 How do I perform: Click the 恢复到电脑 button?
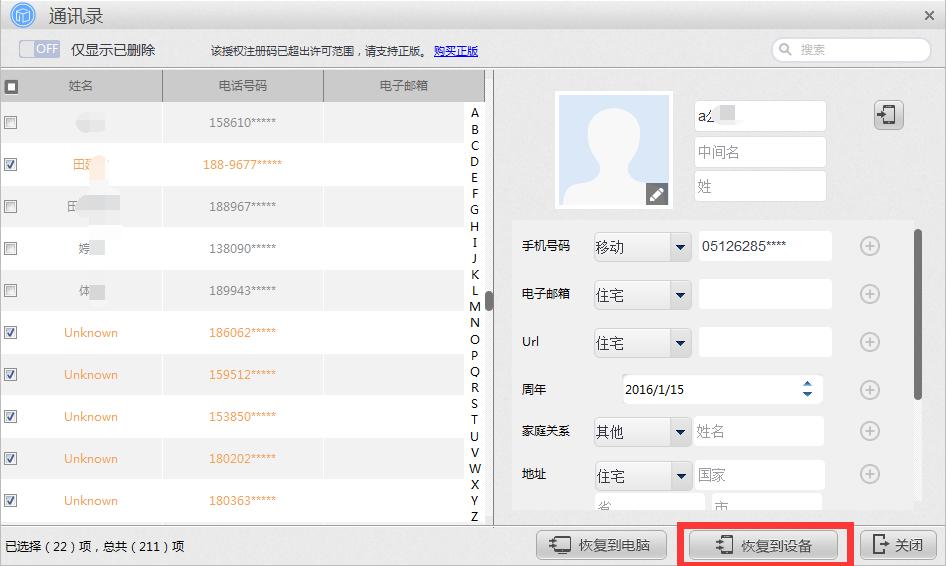[602, 545]
